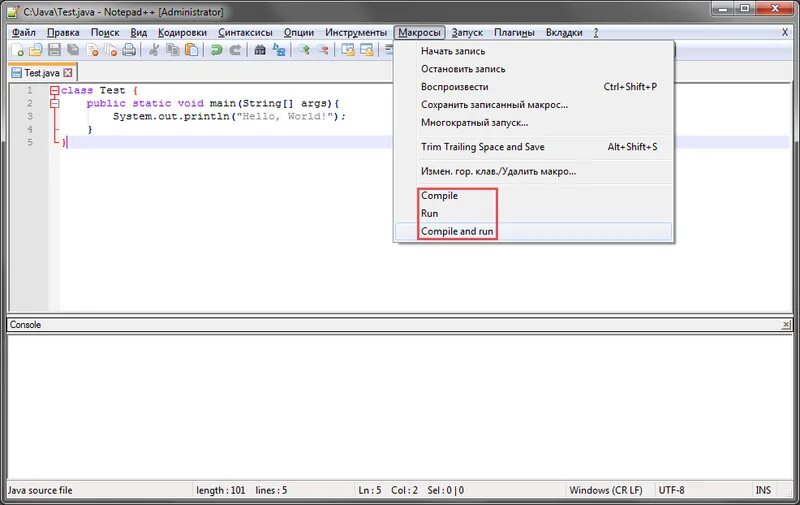Toggle the INS insert mode indicator
The width and height of the screenshot is (800, 505).
pos(763,491)
